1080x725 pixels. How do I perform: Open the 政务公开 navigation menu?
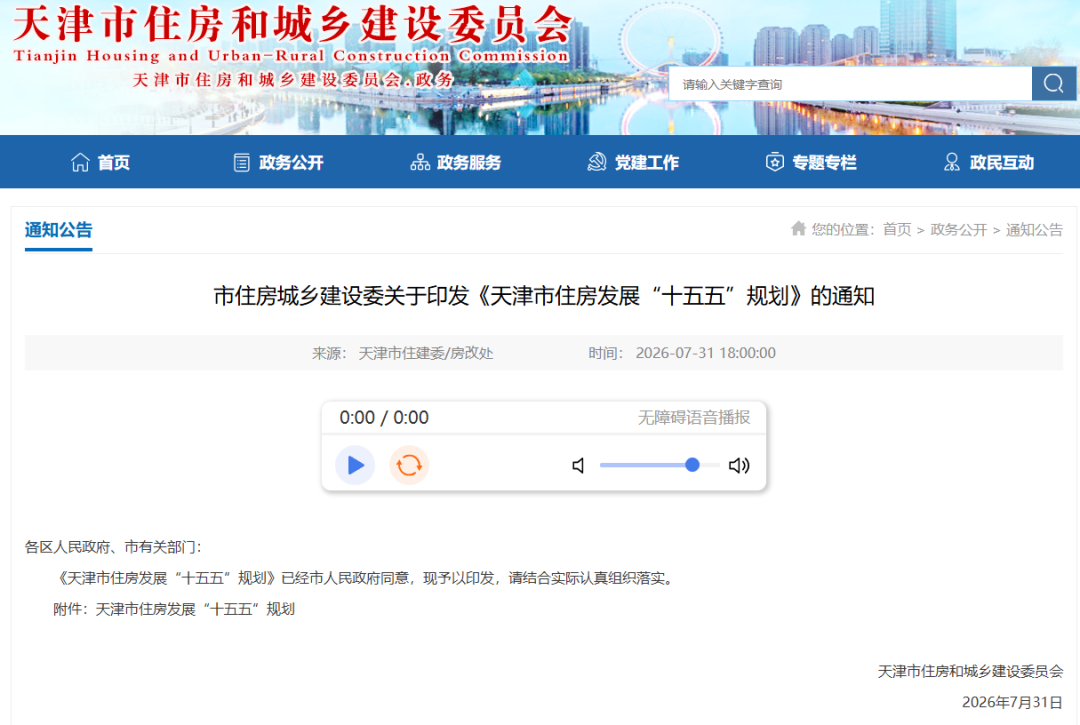point(278,162)
